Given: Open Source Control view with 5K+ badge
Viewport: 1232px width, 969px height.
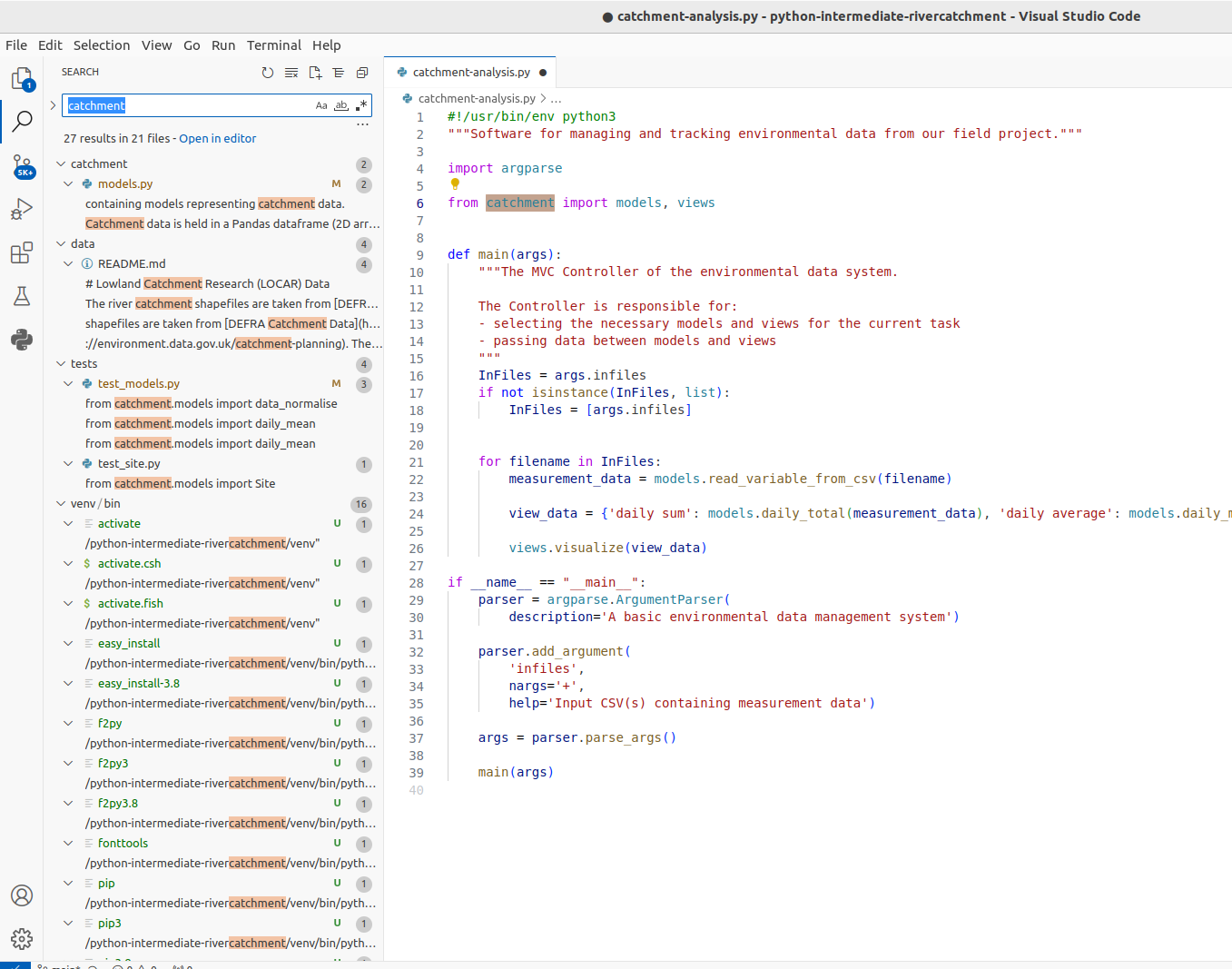Looking at the screenshot, I should pyautogui.click(x=22, y=166).
